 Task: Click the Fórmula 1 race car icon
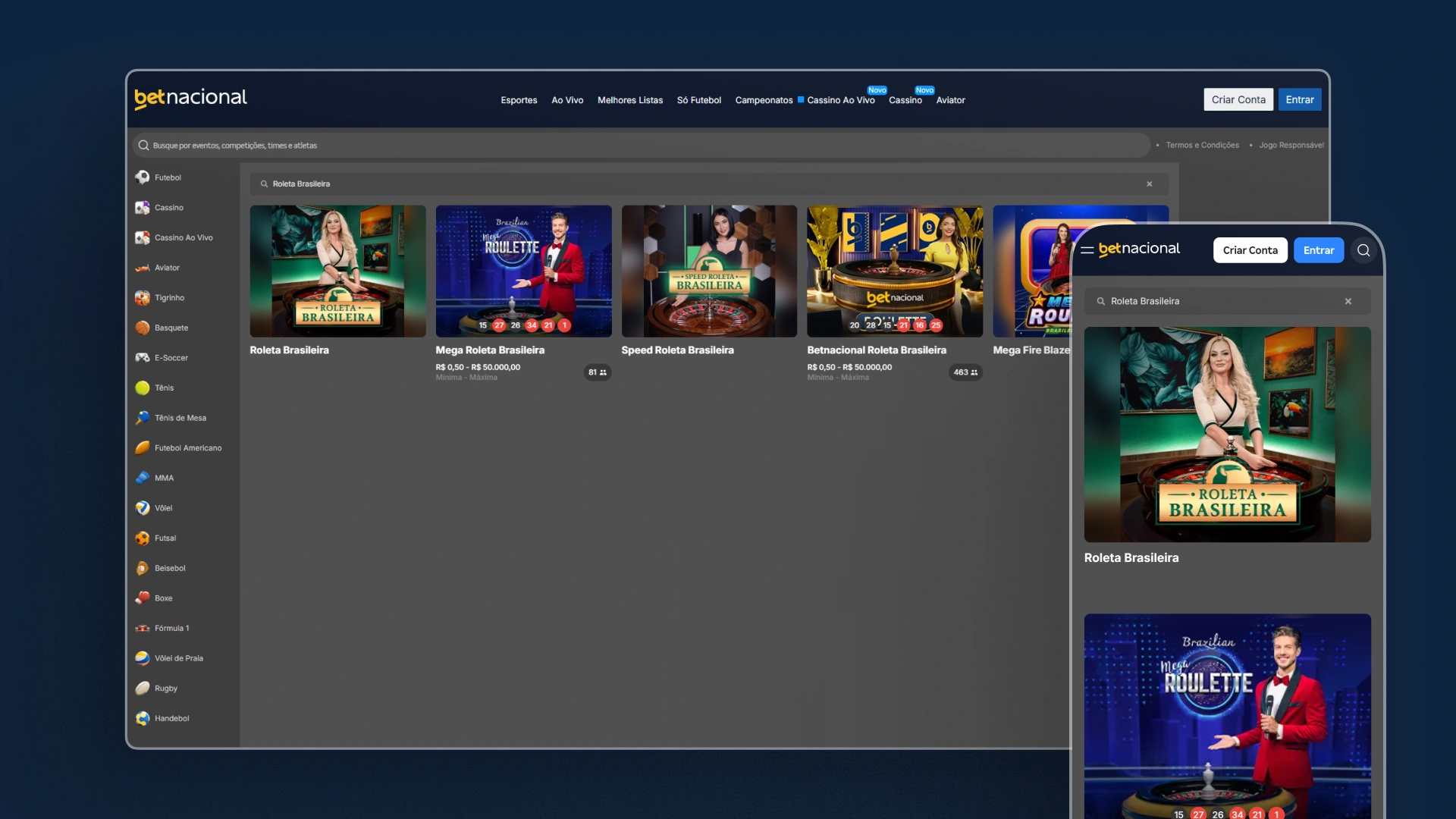point(143,628)
